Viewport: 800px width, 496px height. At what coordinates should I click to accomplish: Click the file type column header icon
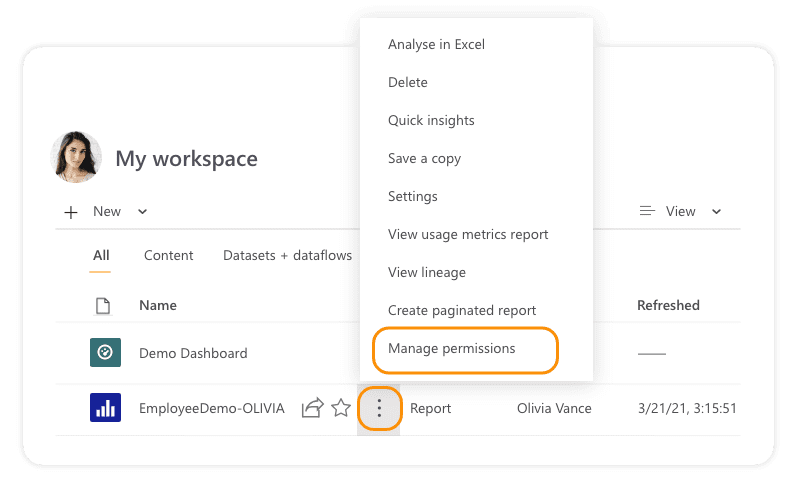point(103,306)
